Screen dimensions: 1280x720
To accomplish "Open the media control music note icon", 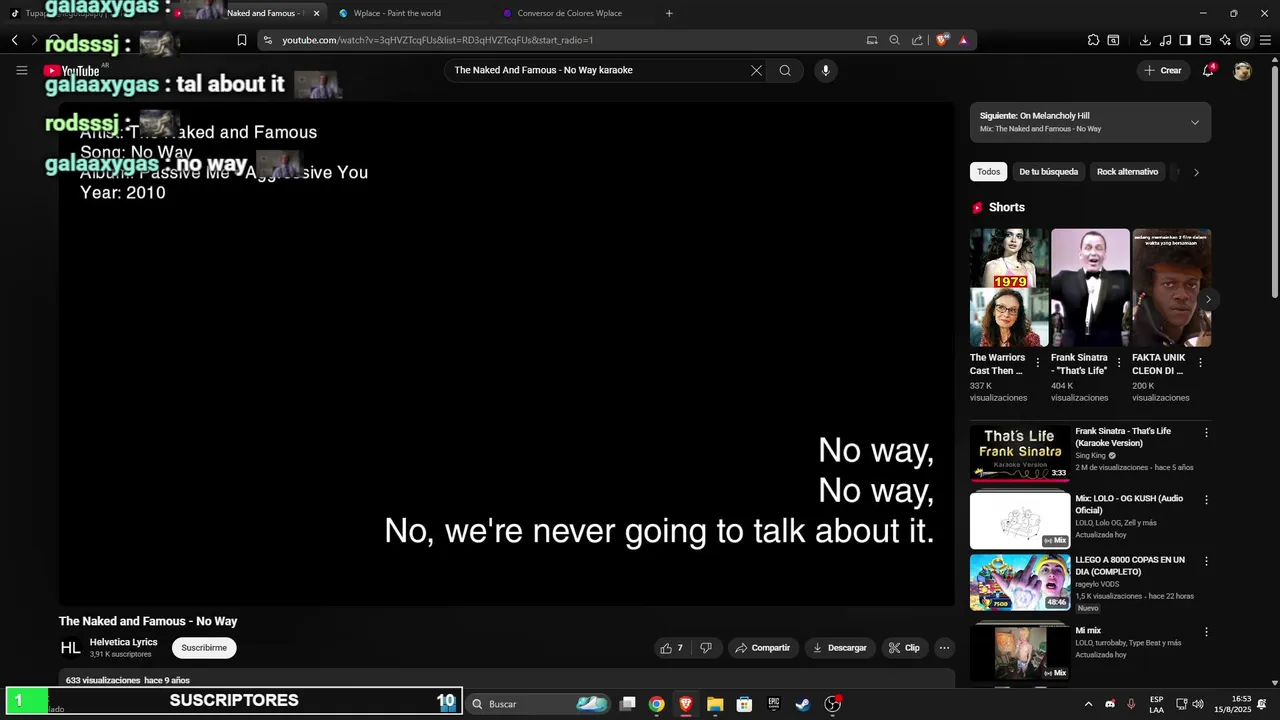I will pyautogui.click(x=1165, y=40).
